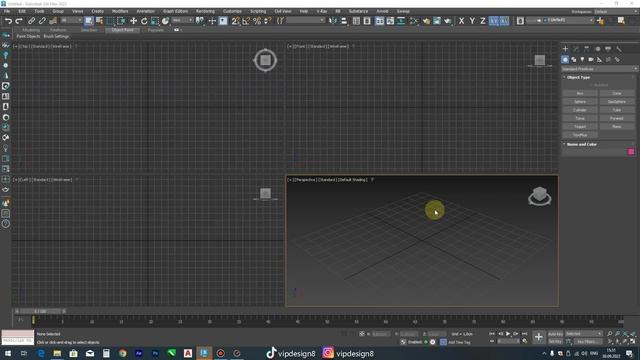Open Perspective viewport Default Shading menu
640x360 pixels.
click(x=353, y=180)
